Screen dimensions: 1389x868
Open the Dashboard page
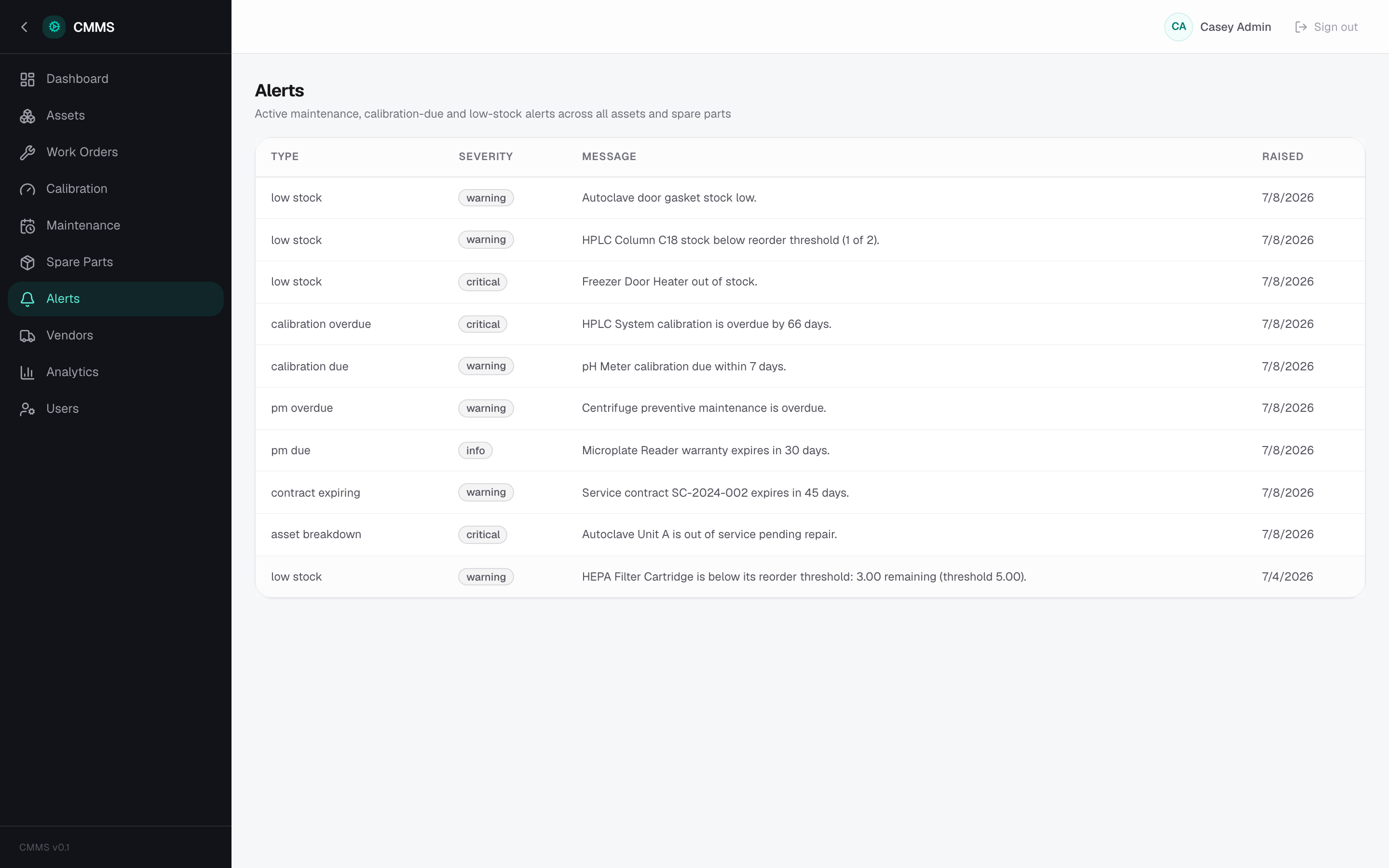[x=115, y=79]
